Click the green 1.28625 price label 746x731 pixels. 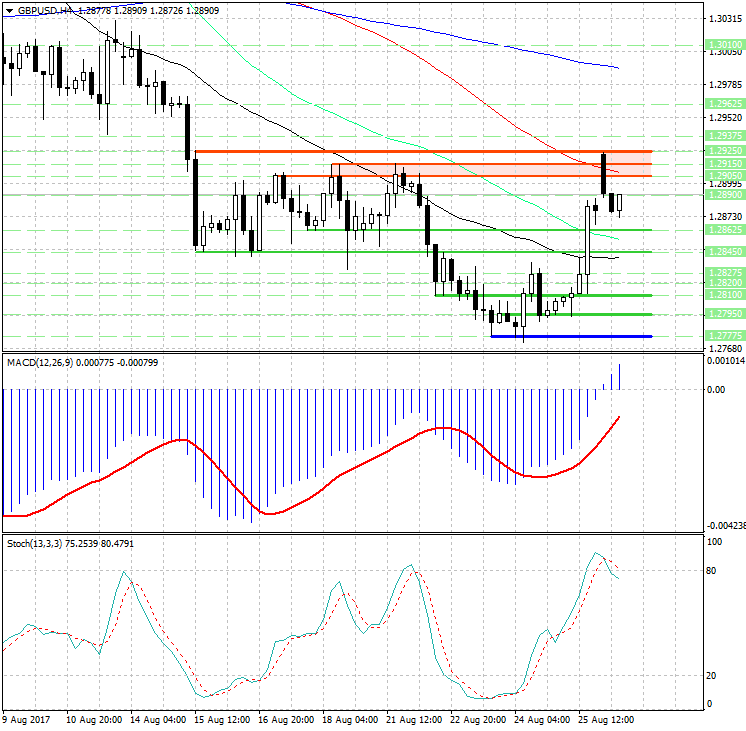tap(722, 229)
